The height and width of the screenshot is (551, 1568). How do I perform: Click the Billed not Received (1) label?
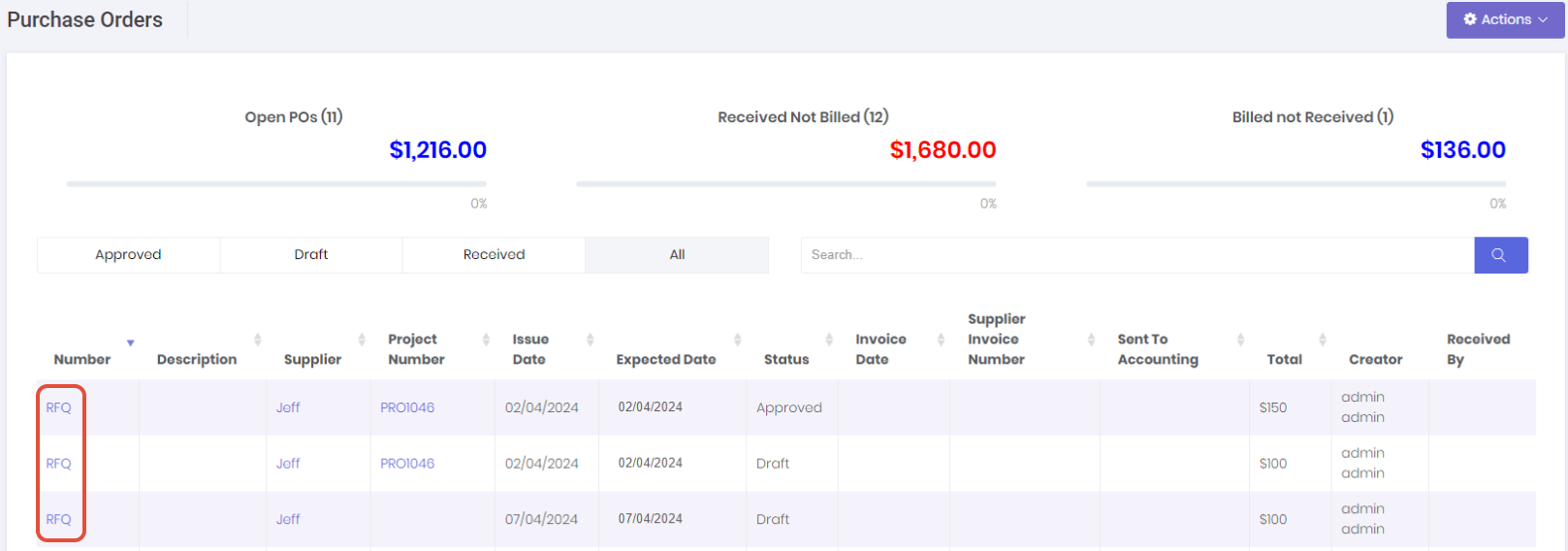[x=1313, y=116]
